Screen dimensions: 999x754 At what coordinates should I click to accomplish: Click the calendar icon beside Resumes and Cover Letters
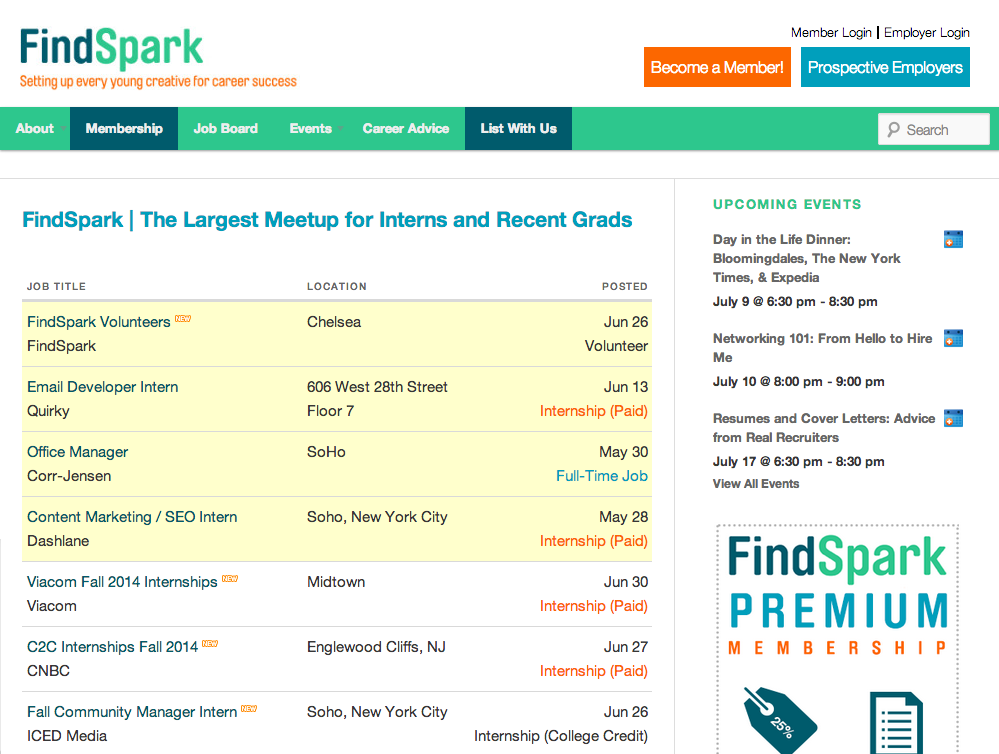point(953,418)
